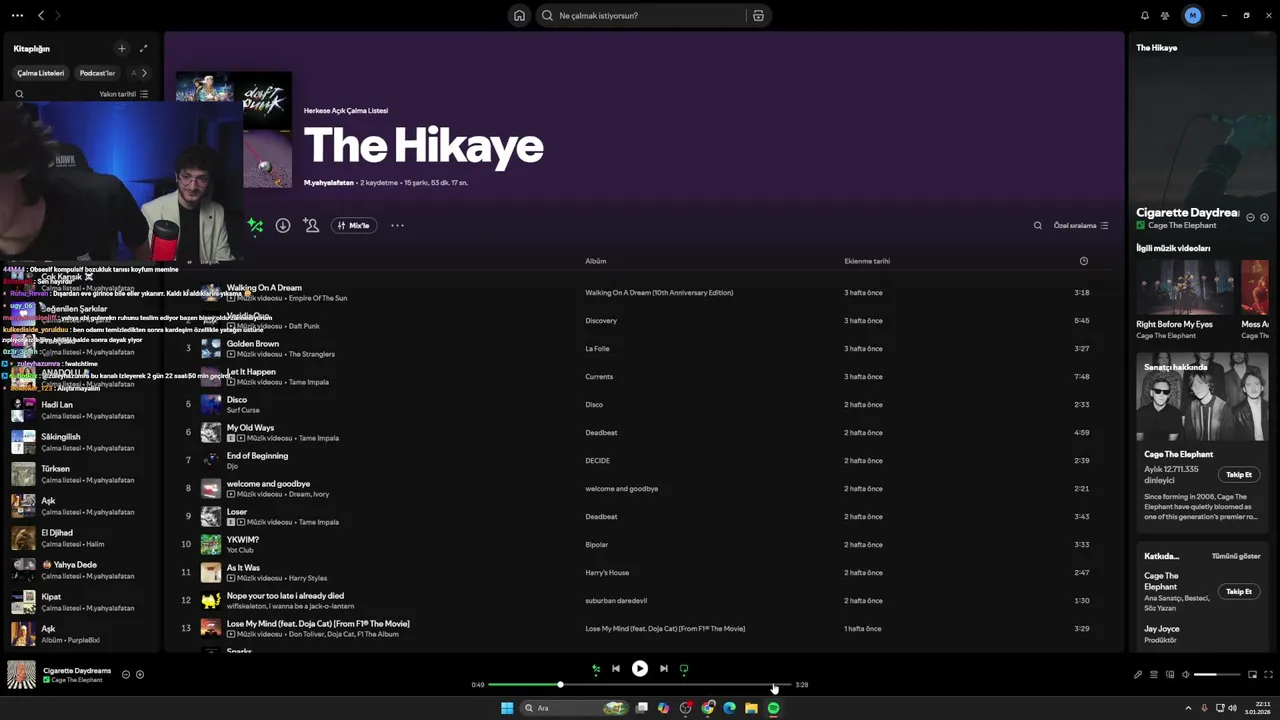The width and height of the screenshot is (1280, 720).
Task: Click Tümünü göster in the credits
Action: pos(1236,556)
